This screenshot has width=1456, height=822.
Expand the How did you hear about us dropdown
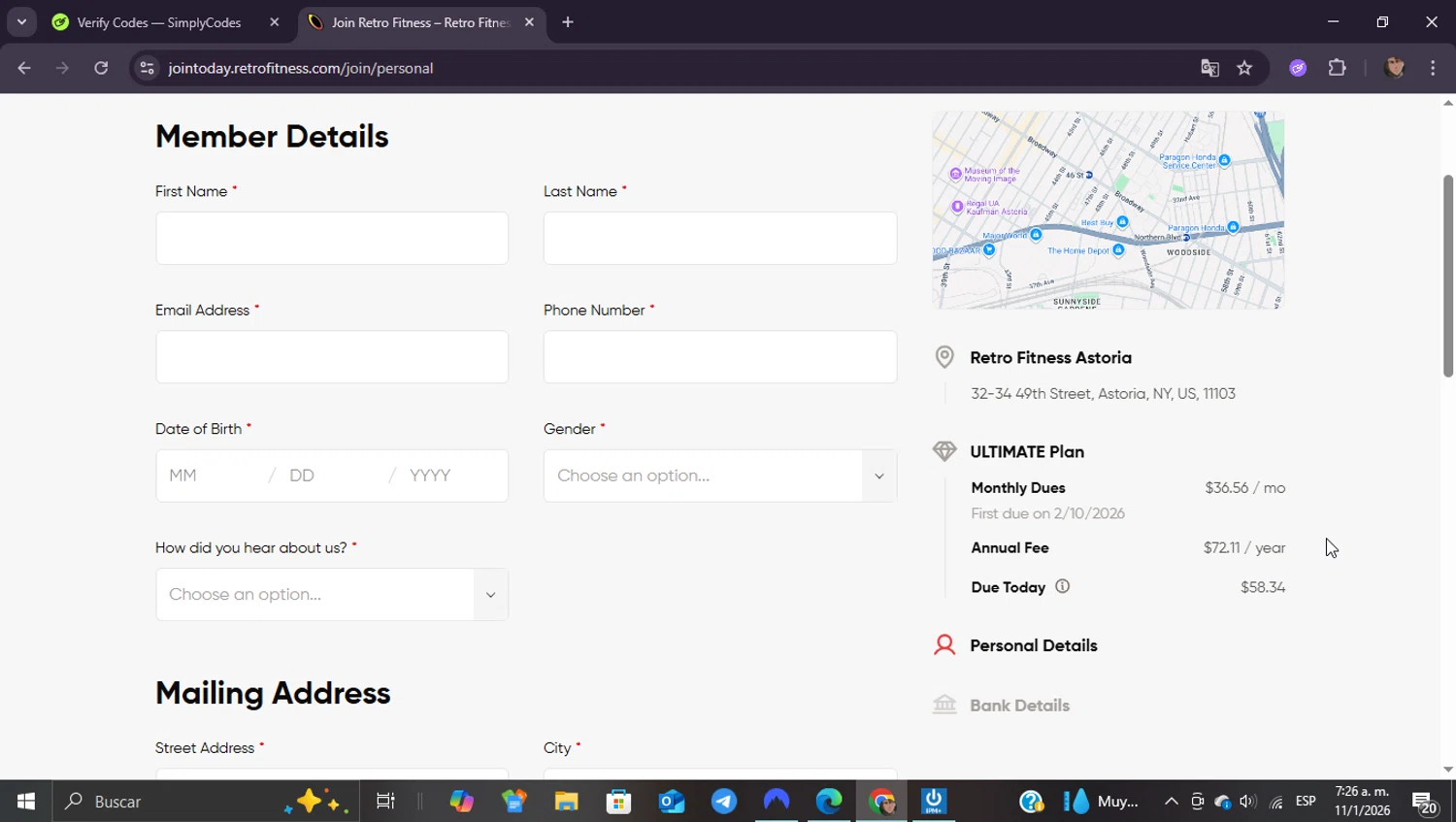[332, 594]
